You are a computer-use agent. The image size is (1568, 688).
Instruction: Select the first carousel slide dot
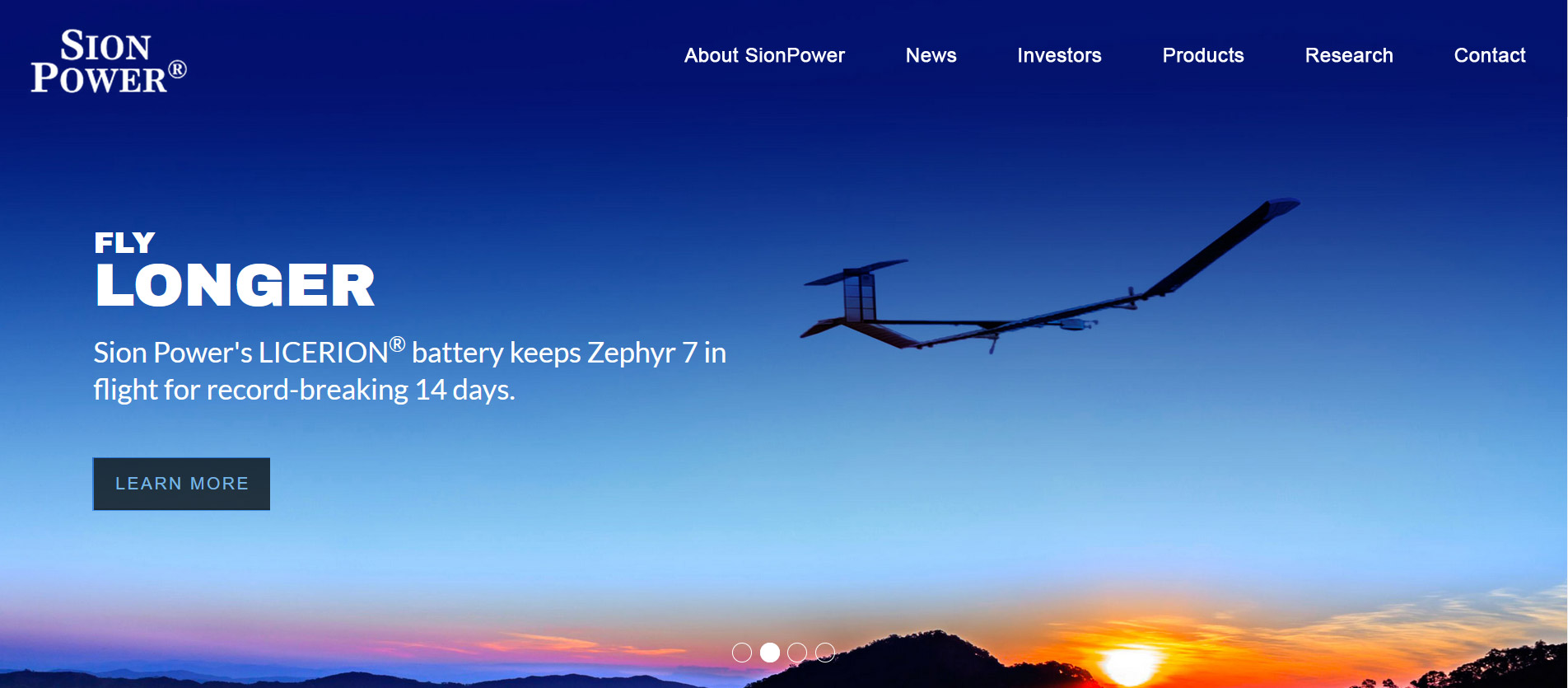click(x=742, y=653)
